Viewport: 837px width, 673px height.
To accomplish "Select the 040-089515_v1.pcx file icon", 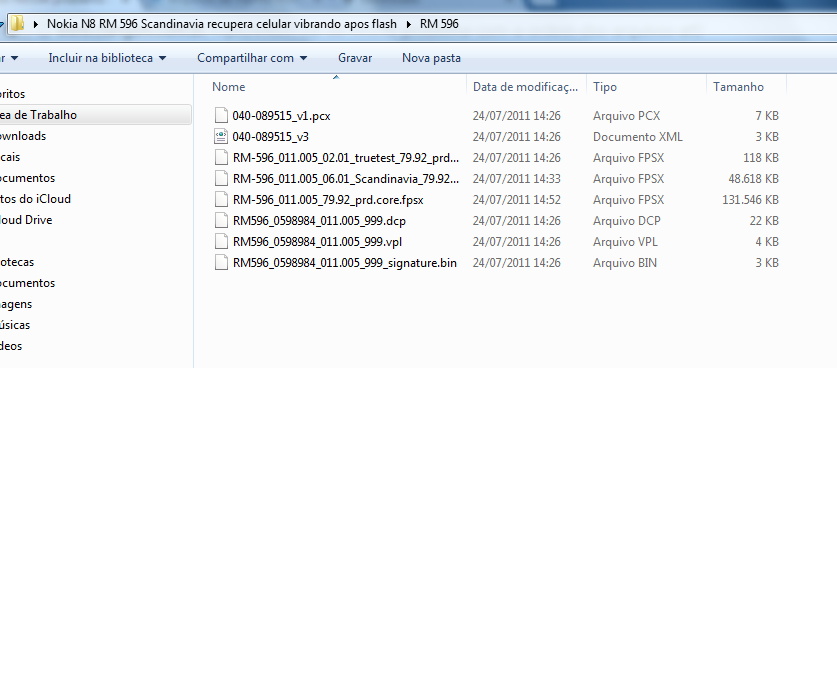I will point(221,115).
